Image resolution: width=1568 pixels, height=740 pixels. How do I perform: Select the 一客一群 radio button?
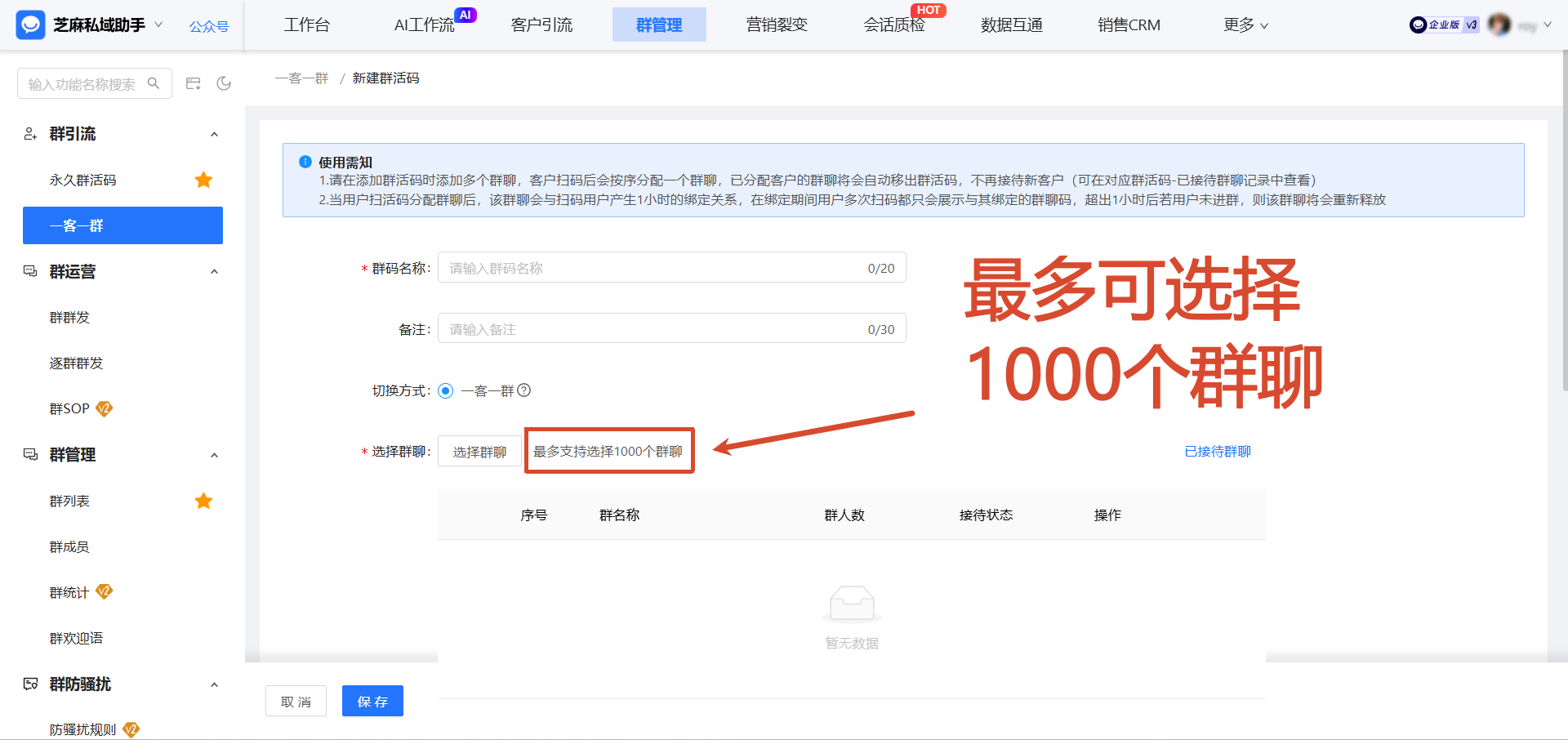[x=445, y=390]
